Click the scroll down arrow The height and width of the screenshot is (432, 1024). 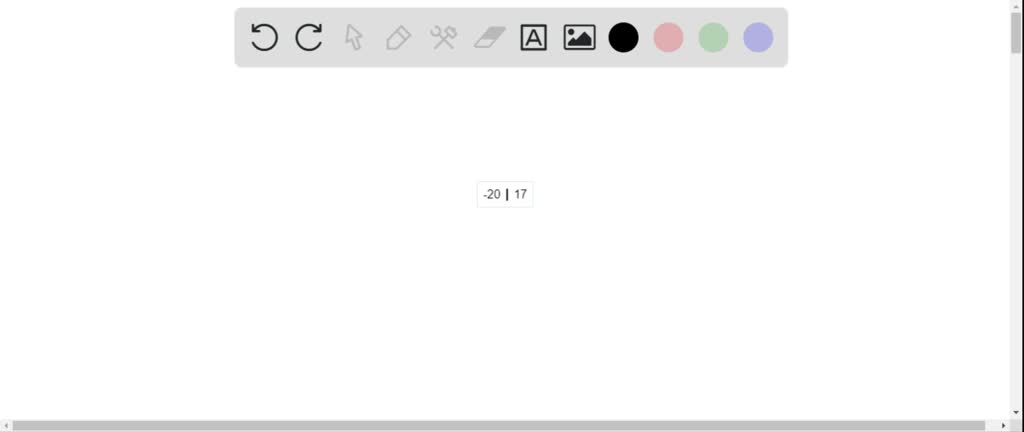pos(1016,412)
